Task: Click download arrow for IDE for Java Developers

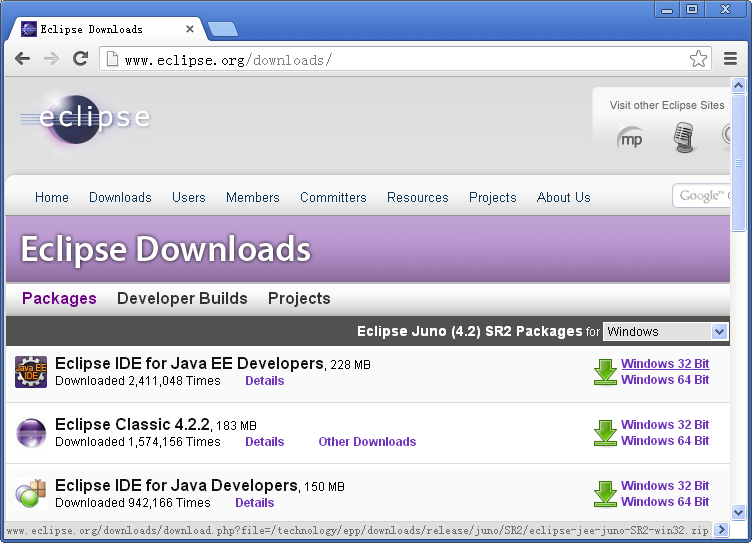Action: point(605,494)
